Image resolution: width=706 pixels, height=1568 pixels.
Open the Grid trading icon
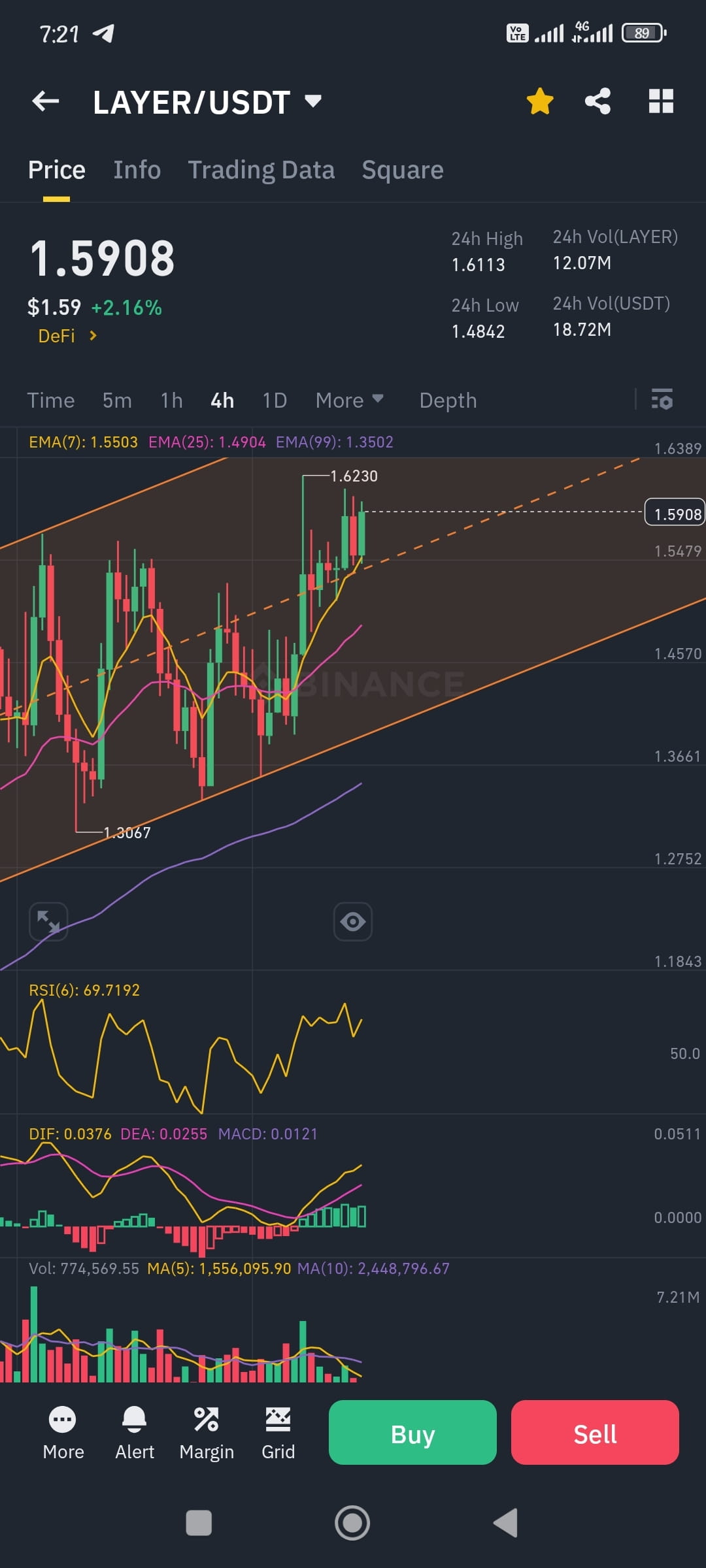[278, 1419]
